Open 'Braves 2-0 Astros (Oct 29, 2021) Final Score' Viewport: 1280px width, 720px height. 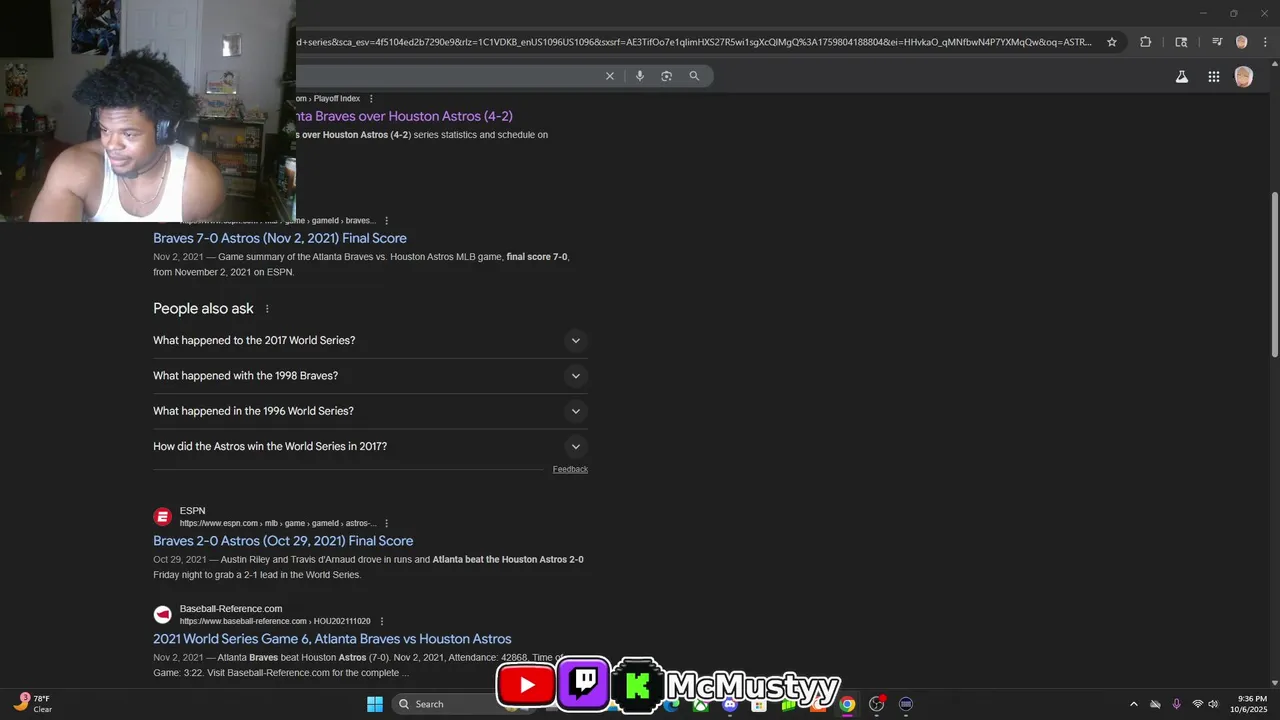point(283,541)
